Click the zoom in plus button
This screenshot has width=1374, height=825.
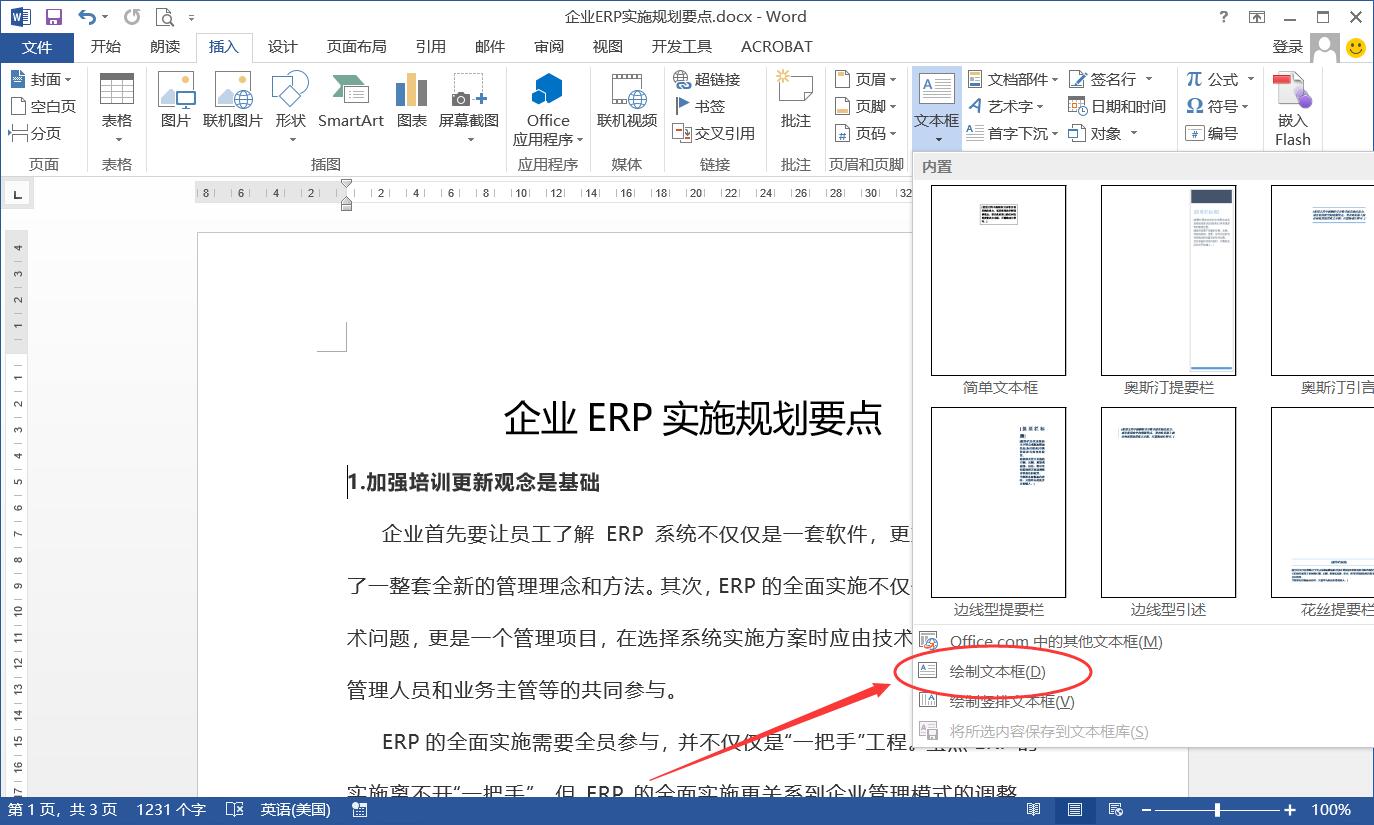pos(1290,810)
